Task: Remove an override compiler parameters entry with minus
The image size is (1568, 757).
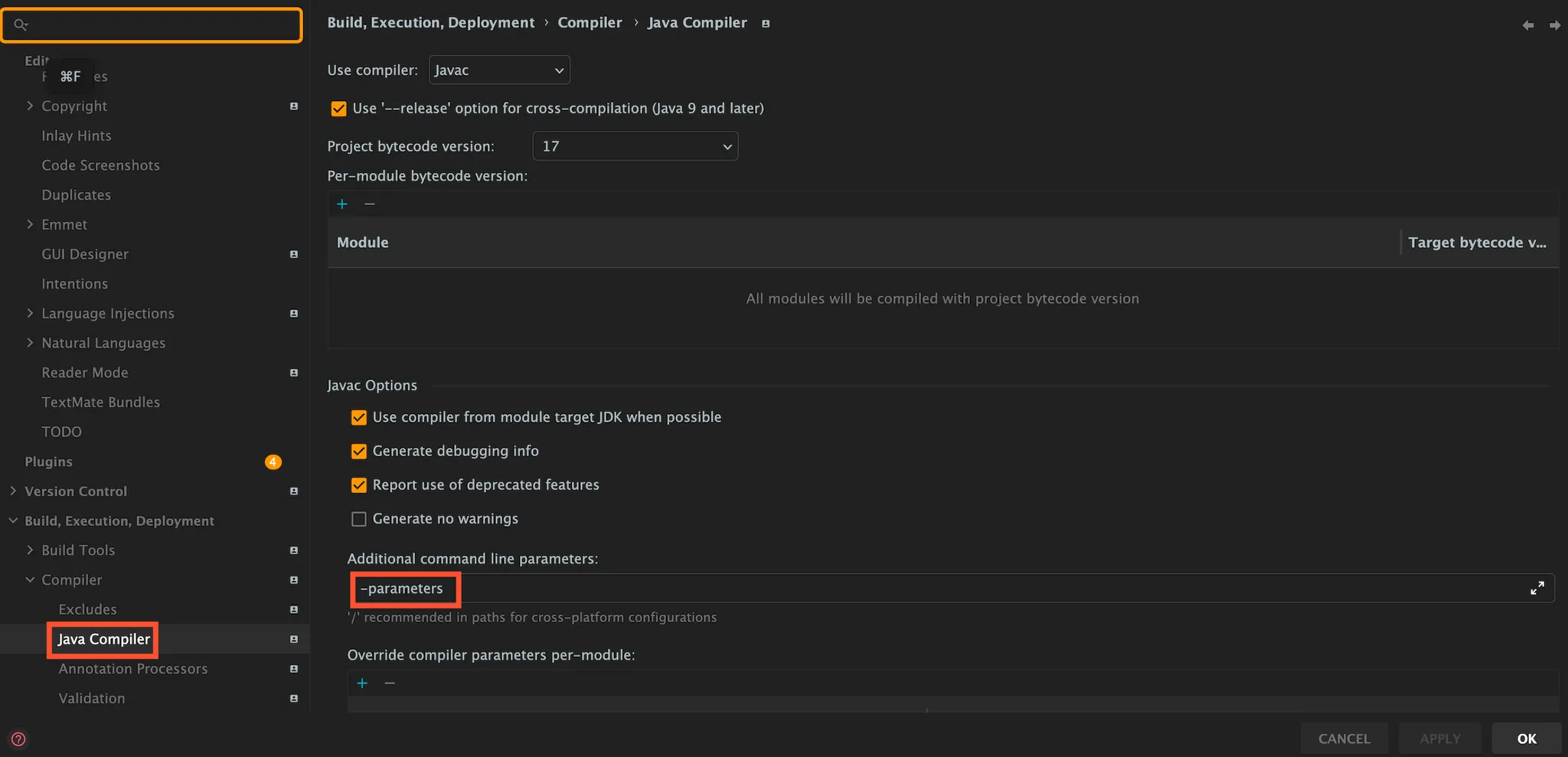Action: (390, 683)
